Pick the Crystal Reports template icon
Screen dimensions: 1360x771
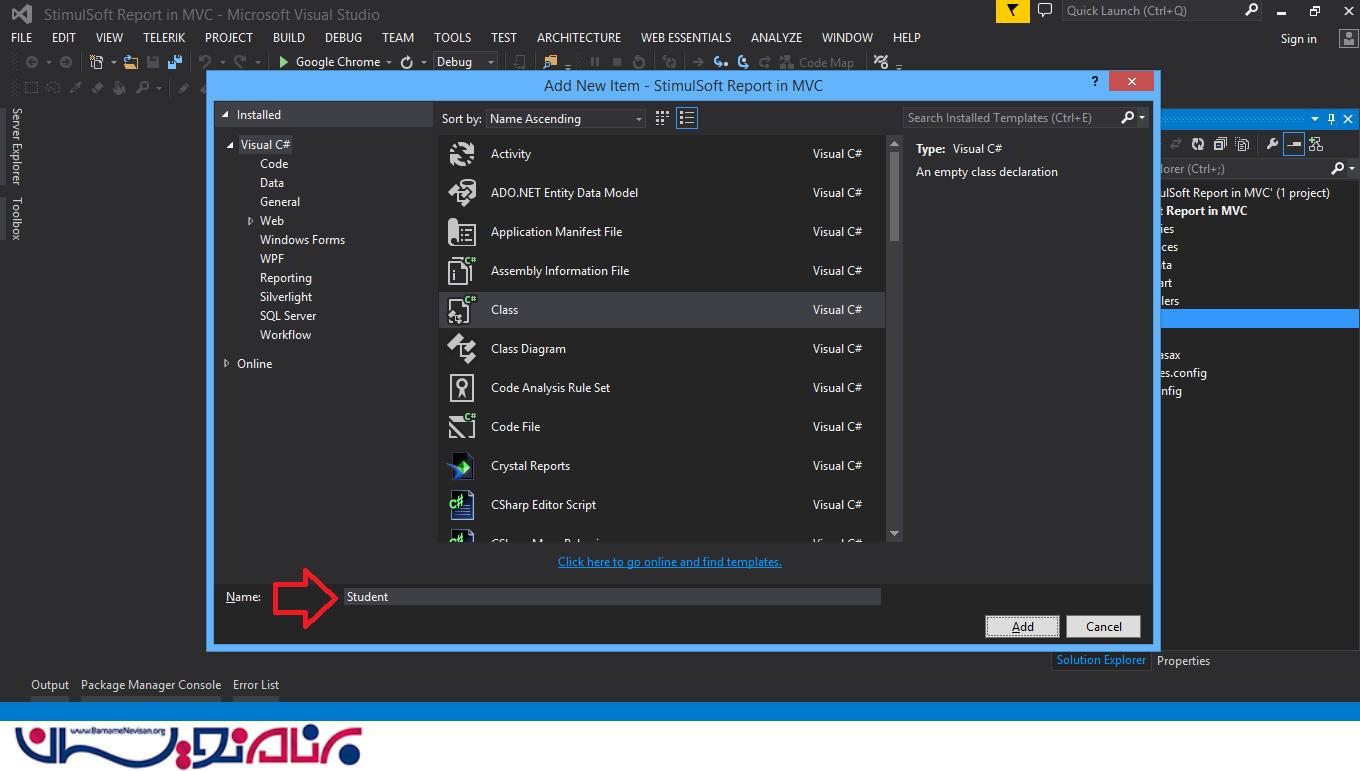point(461,466)
